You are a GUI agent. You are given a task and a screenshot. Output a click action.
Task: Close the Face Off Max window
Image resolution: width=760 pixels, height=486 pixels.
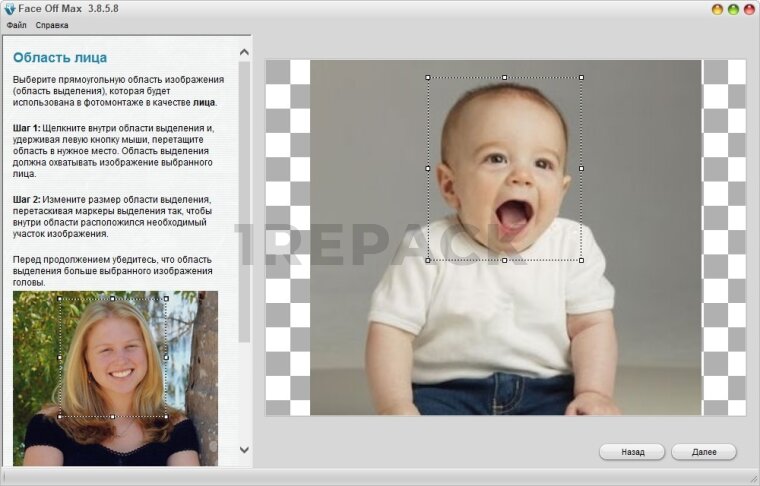[748, 9]
